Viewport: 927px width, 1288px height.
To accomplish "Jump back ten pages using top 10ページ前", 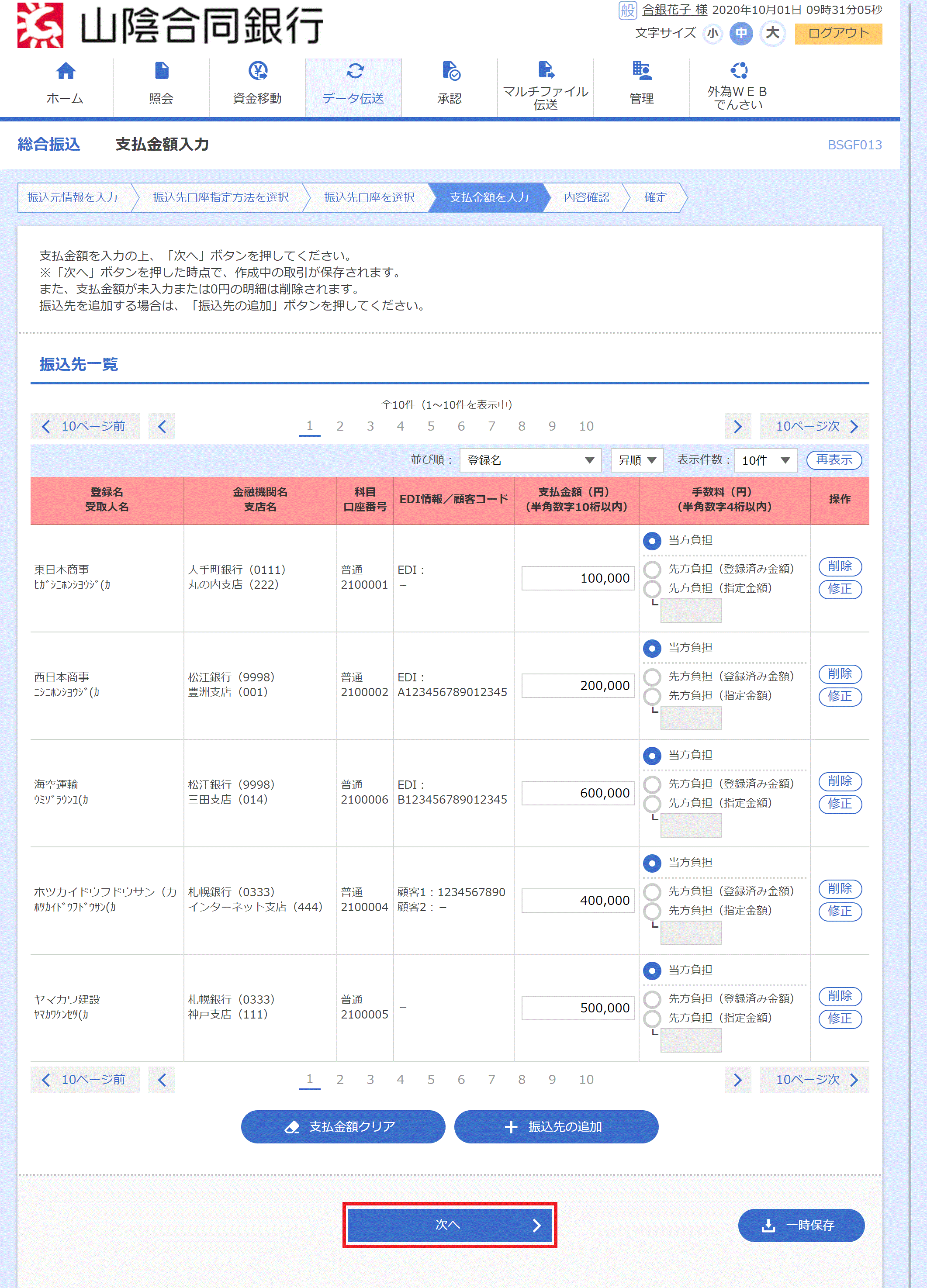I will pos(85,426).
